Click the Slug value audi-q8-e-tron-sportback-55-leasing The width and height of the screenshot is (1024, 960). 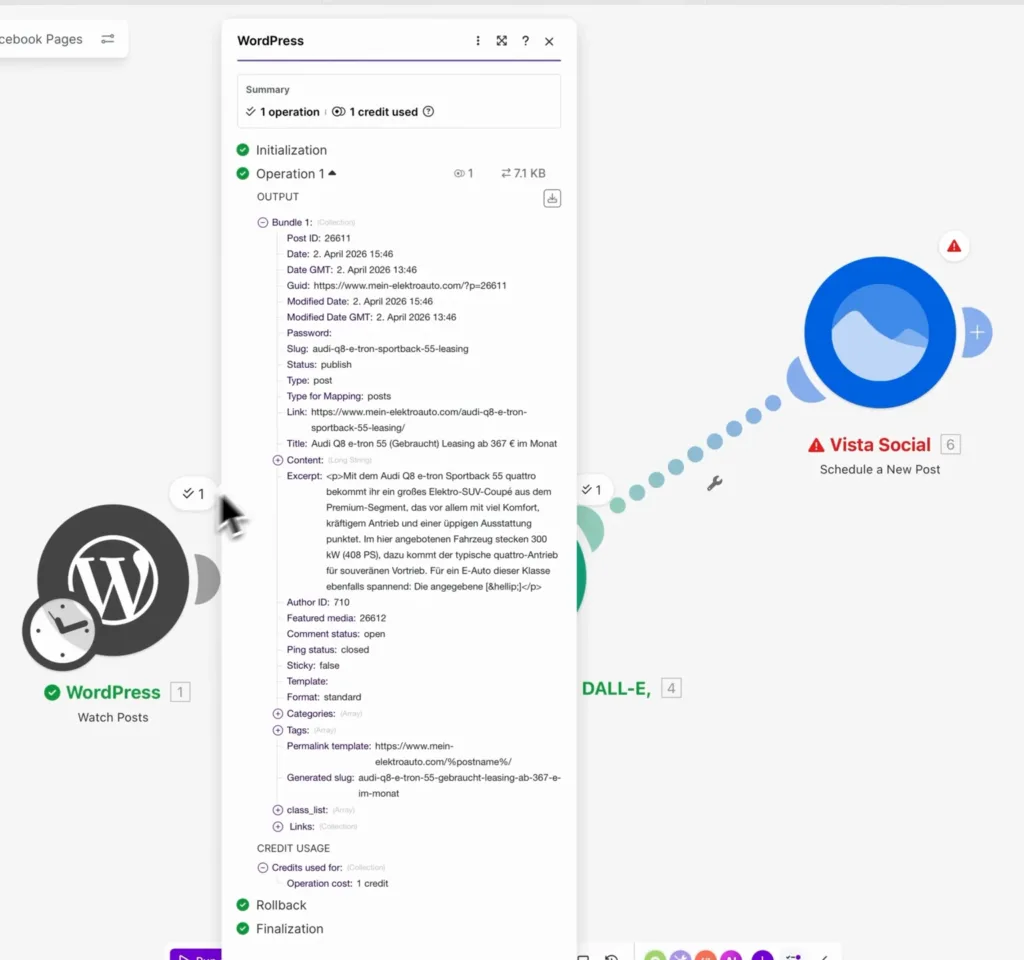(390, 349)
